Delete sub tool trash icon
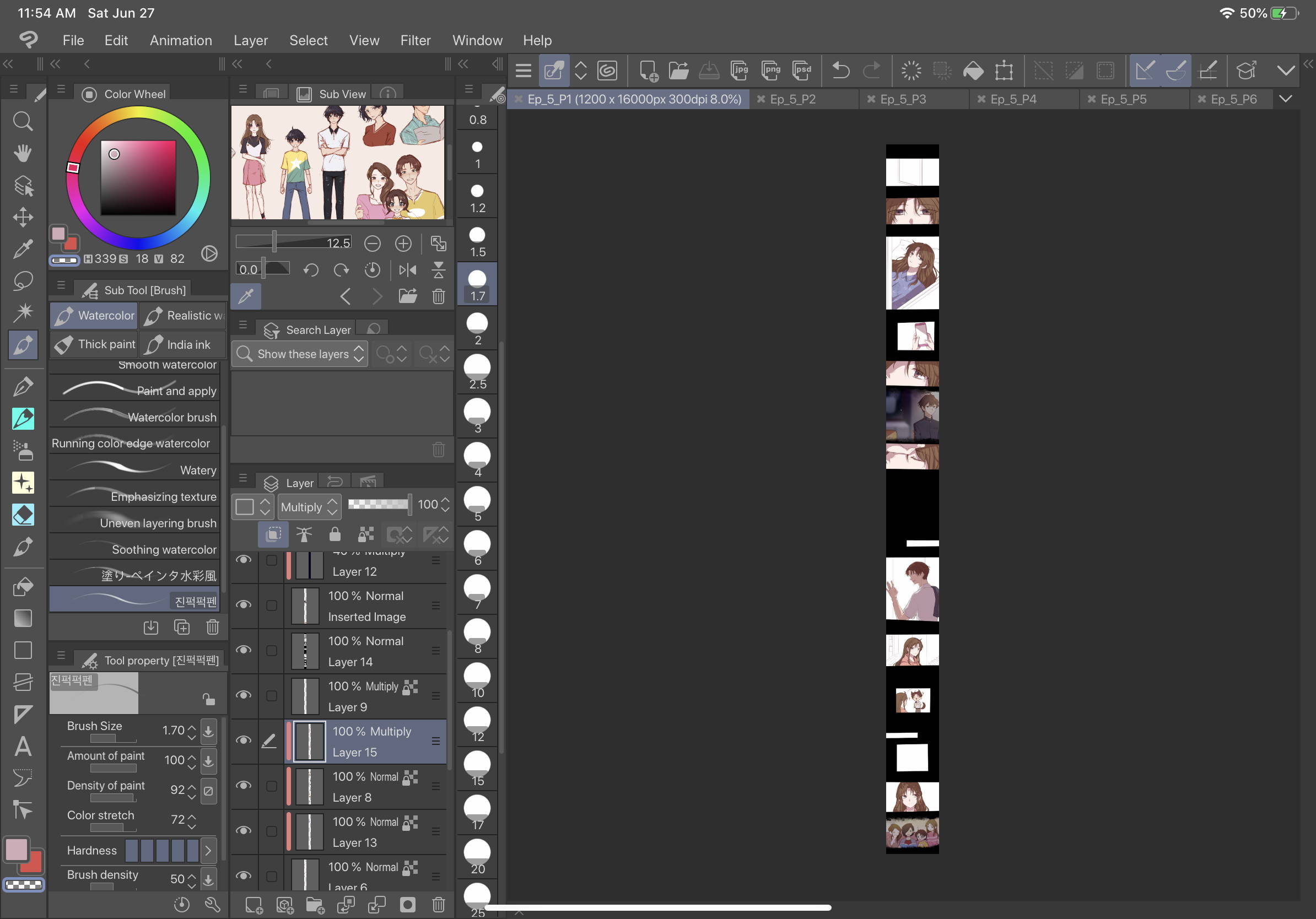Image resolution: width=1316 pixels, height=919 pixels. (x=213, y=628)
